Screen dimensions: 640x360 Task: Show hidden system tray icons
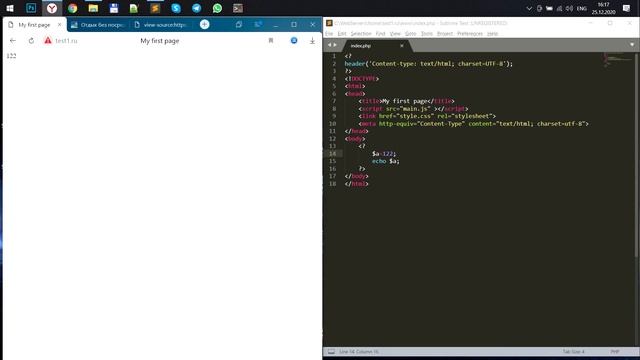click(x=529, y=8)
